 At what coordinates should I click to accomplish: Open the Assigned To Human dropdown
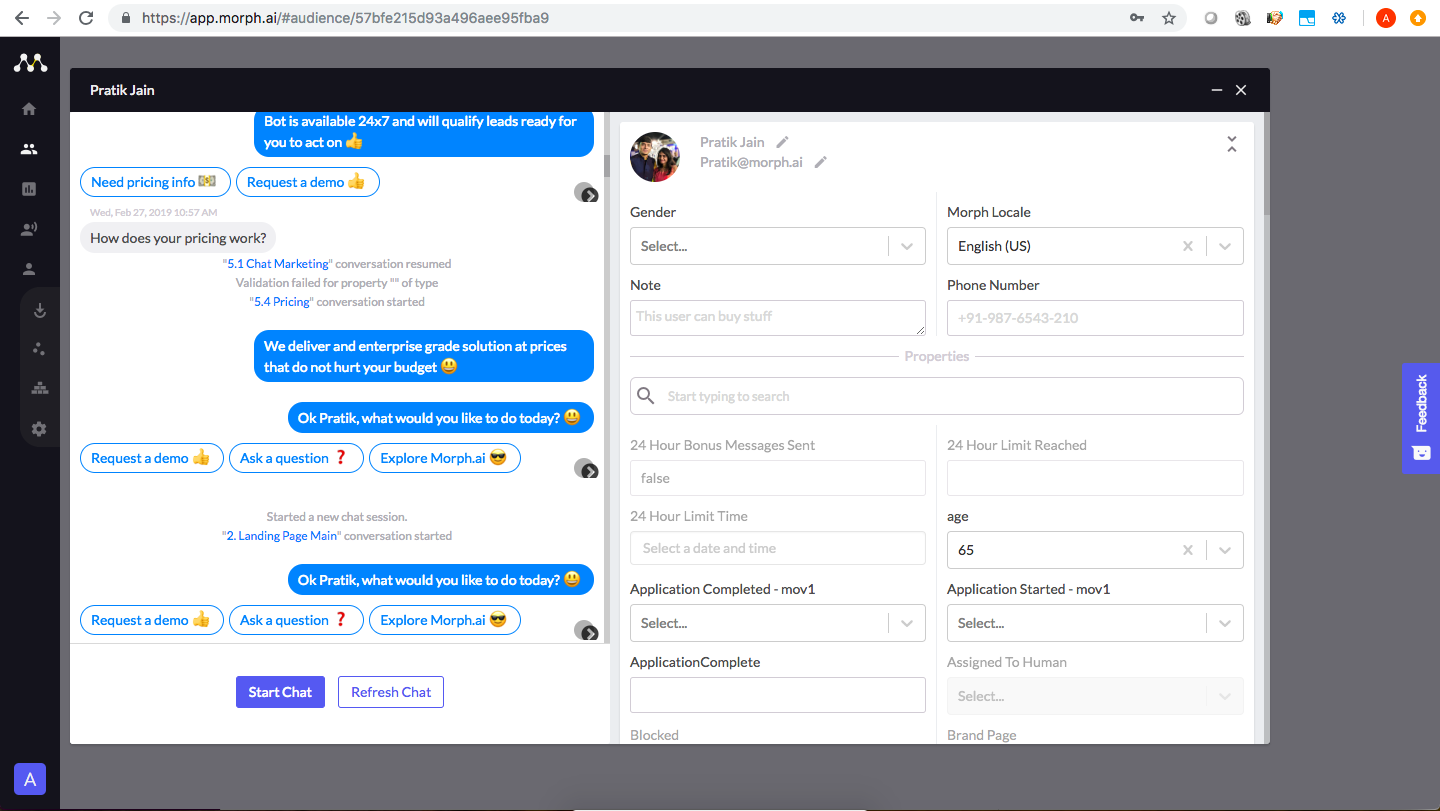point(1095,696)
